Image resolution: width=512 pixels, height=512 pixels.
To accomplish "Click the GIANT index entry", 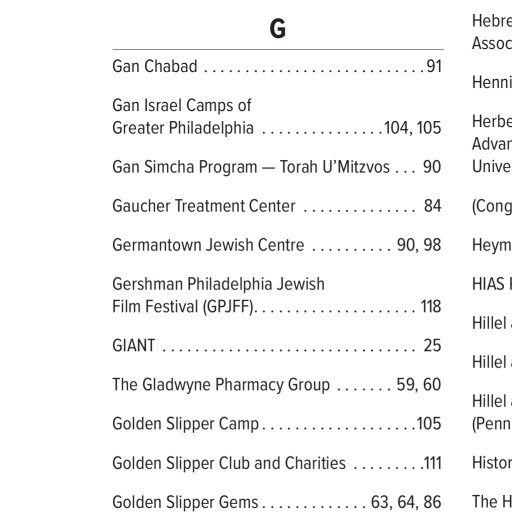I will (277, 345).
